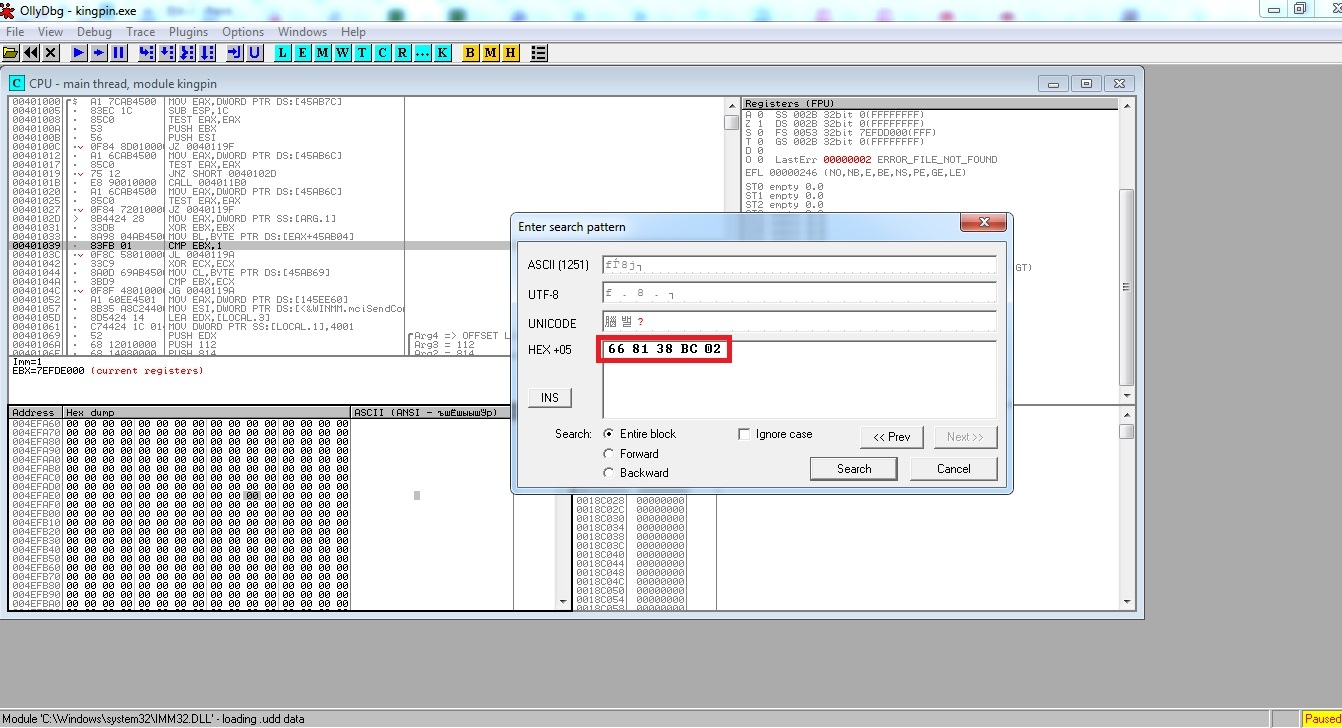Run the program with the play icon
This screenshot has width=1342, height=728.
[79, 52]
